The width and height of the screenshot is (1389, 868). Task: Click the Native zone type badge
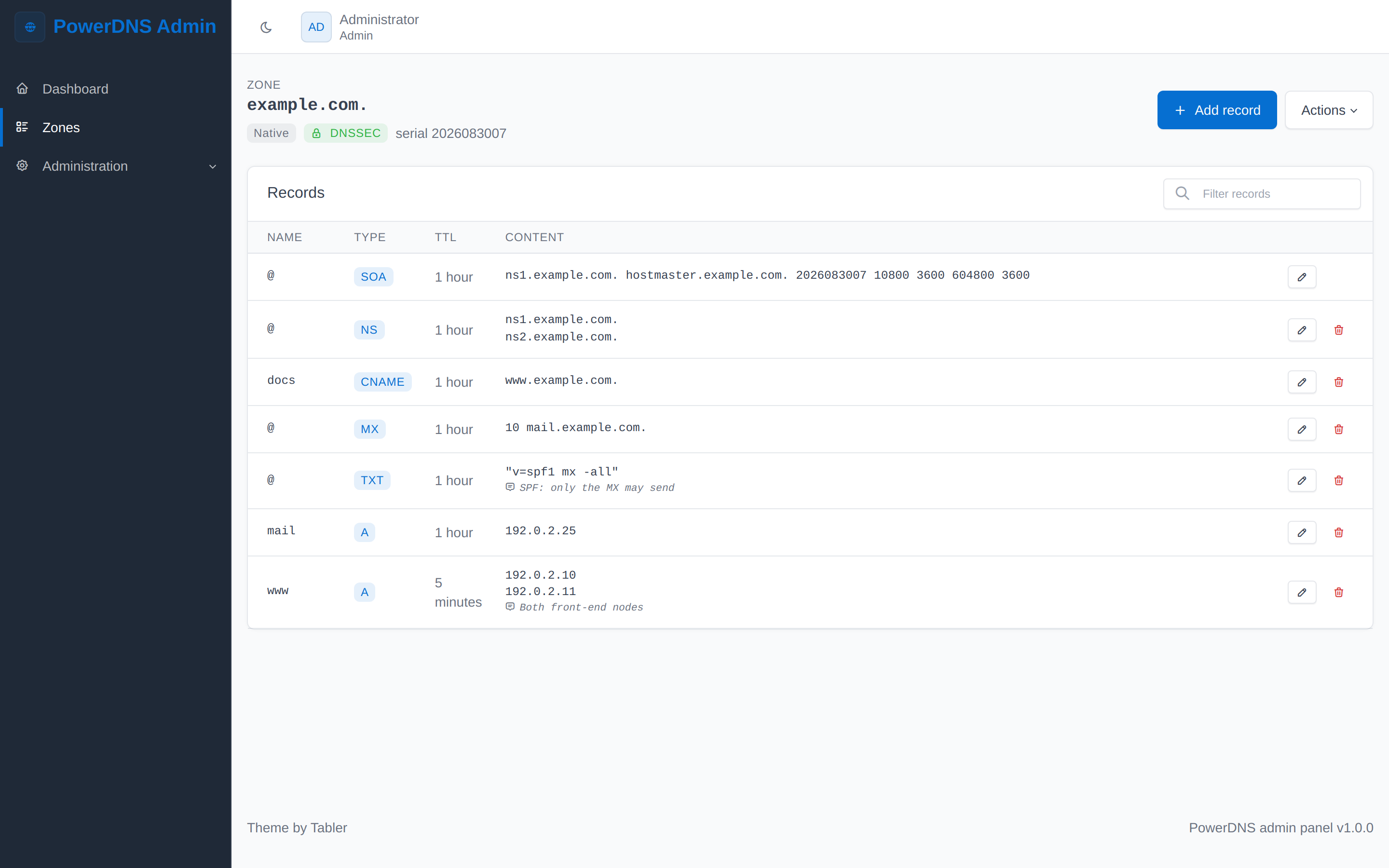272,133
